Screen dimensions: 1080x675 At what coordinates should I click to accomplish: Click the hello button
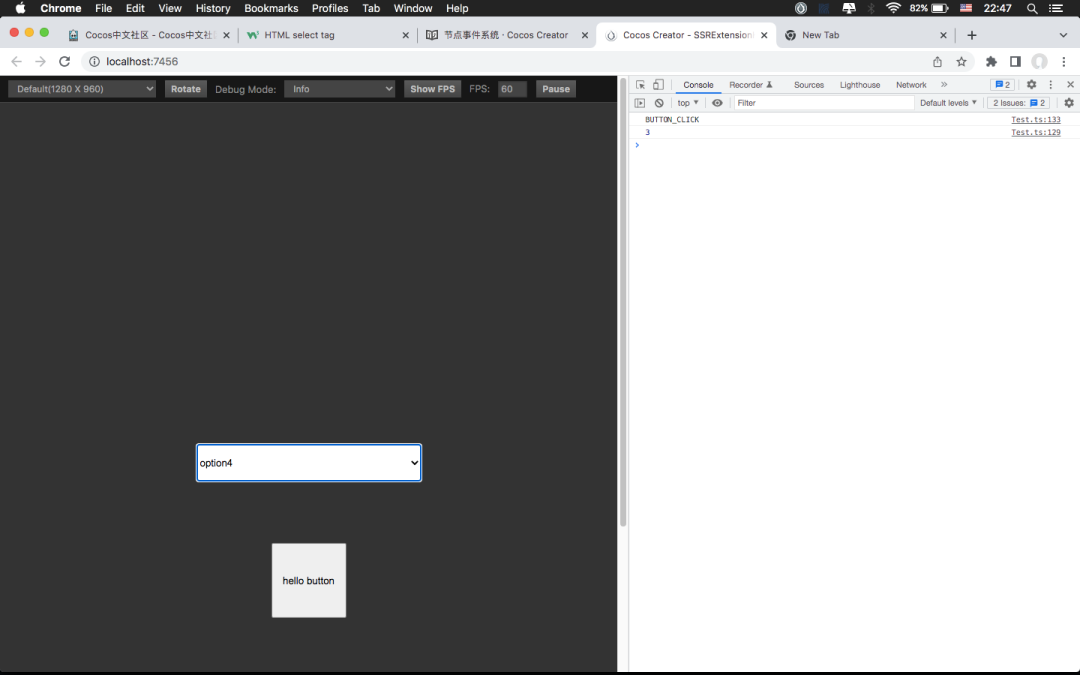click(309, 581)
